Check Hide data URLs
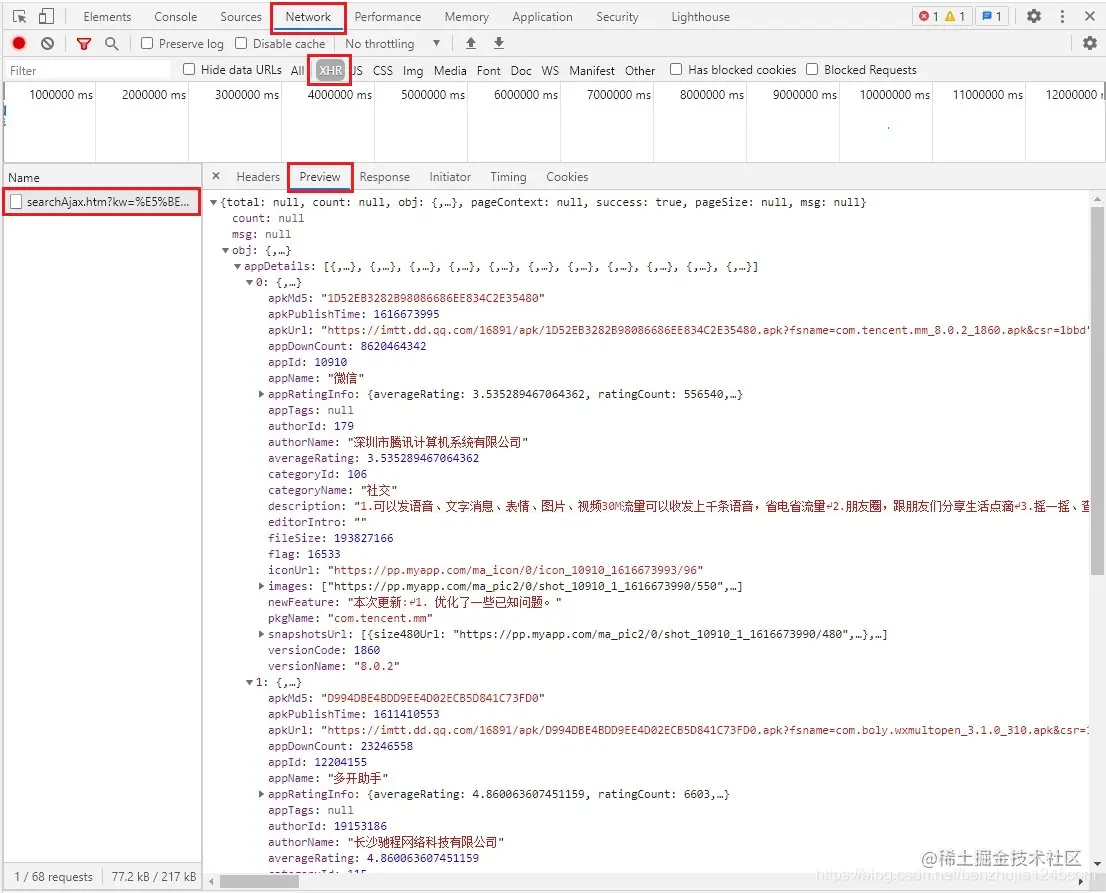 pyautogui.click(x=189, y=69)
